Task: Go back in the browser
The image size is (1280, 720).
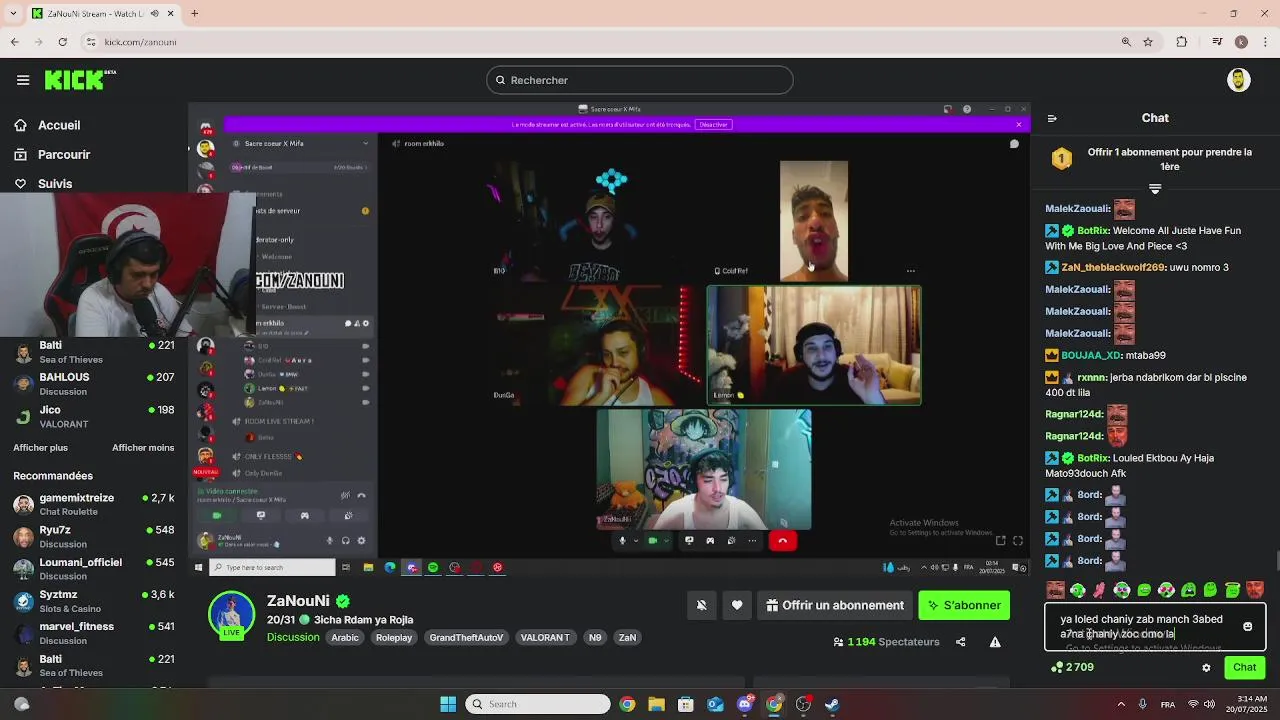Action: 14,42
